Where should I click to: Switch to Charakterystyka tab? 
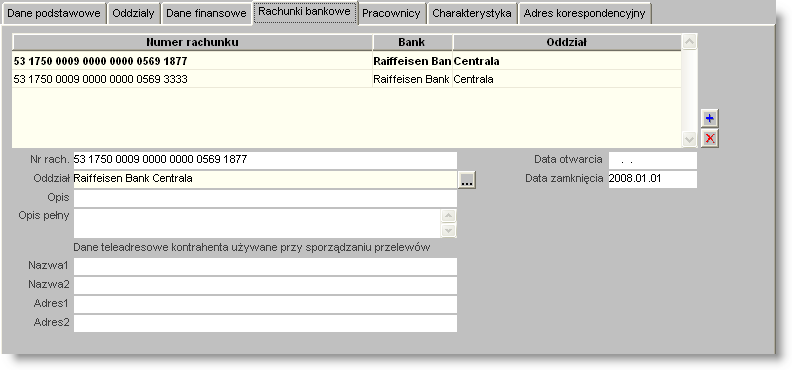pyautogui.click(x=472, y=14)
